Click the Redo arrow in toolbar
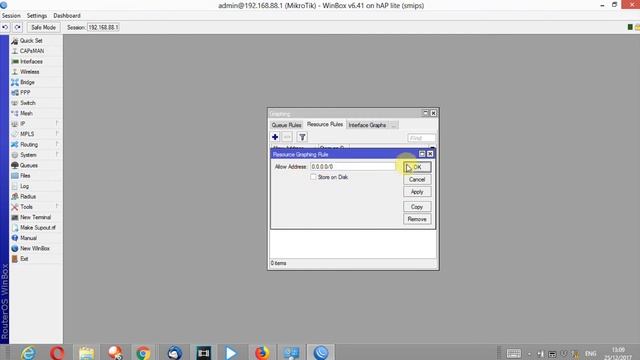Screen dimensions: 640x360 (17, 27)
